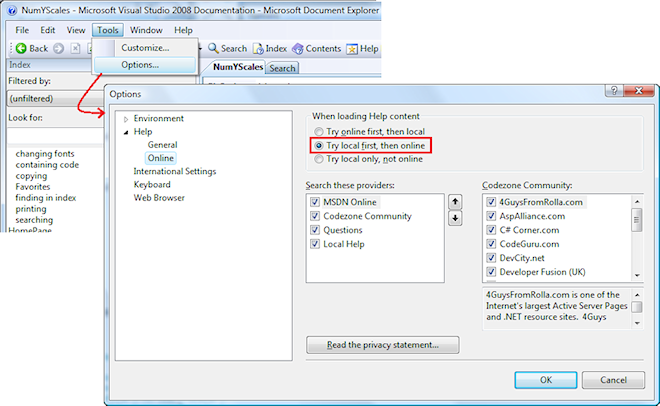Expand the Environment tree node
Screen dimensions: 660x406
[126, 119]
